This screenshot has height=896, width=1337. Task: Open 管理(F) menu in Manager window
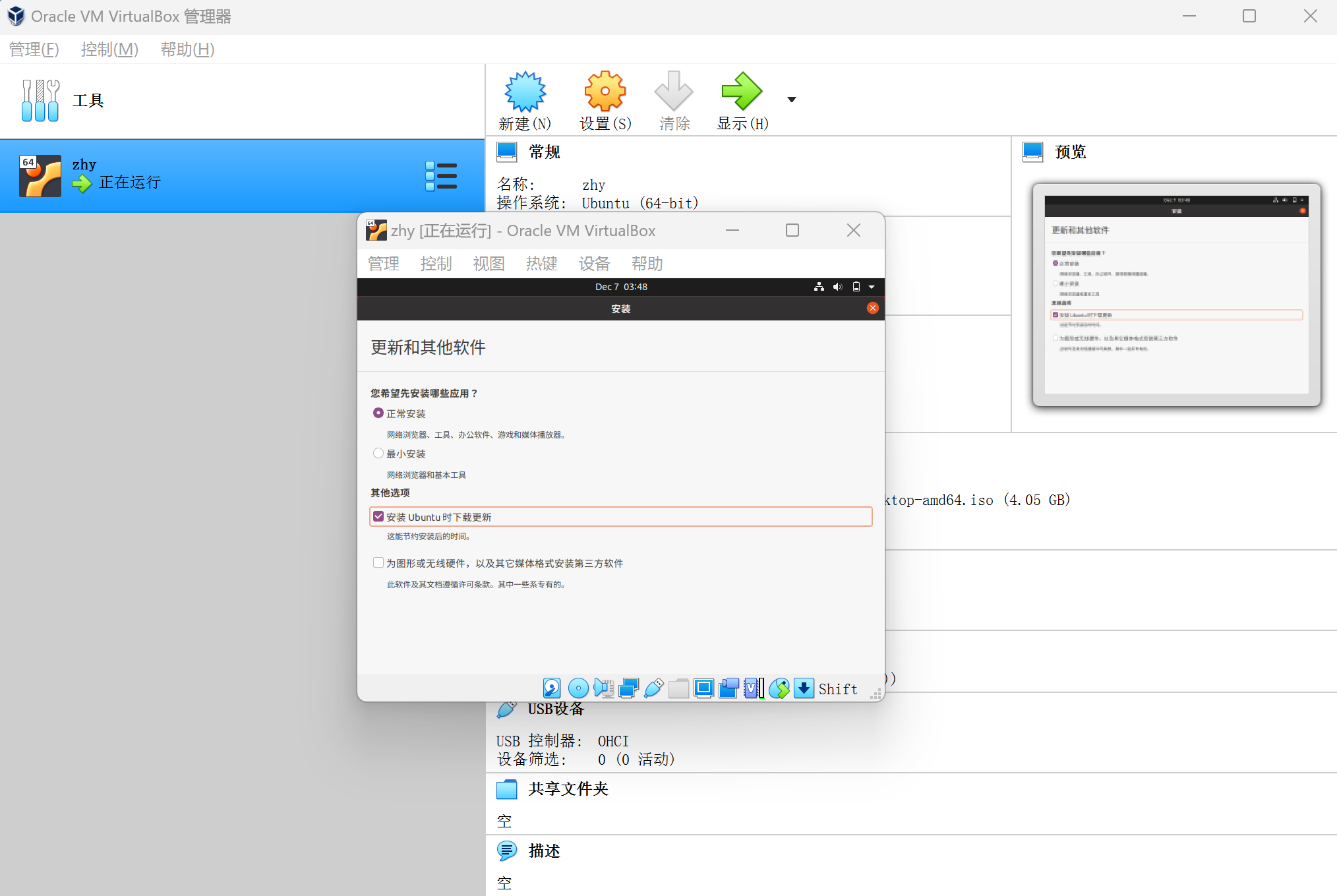[x=34, y=49]
